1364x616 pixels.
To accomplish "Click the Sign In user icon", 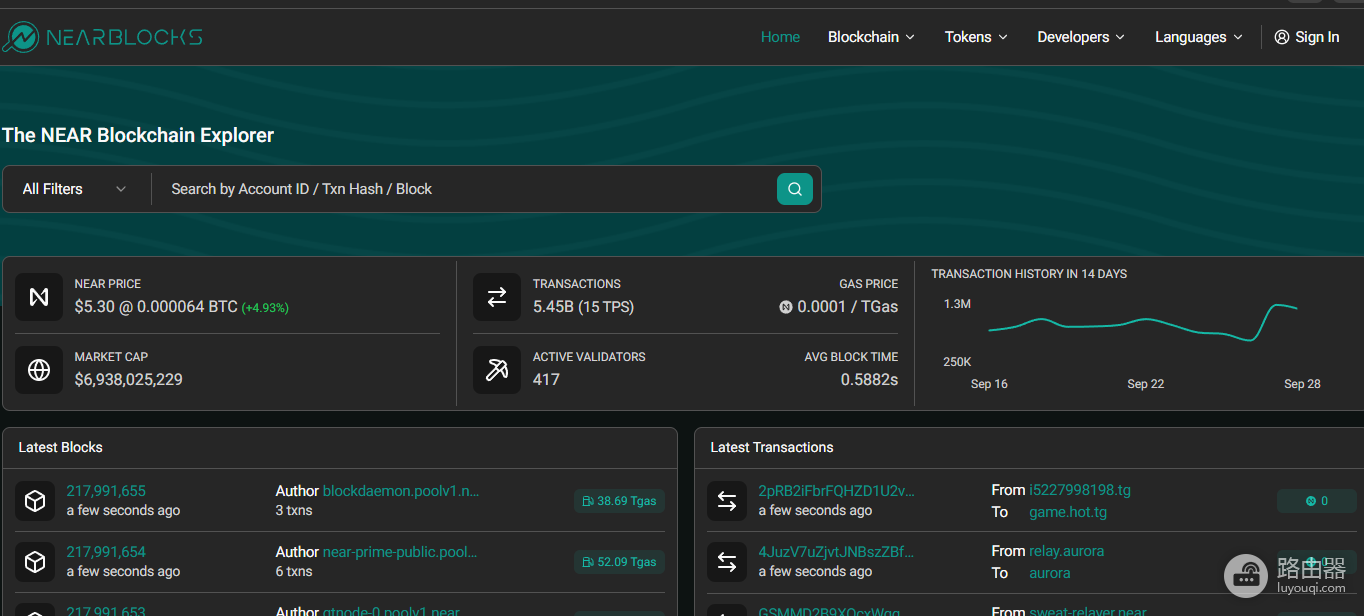I will 1282,37.
